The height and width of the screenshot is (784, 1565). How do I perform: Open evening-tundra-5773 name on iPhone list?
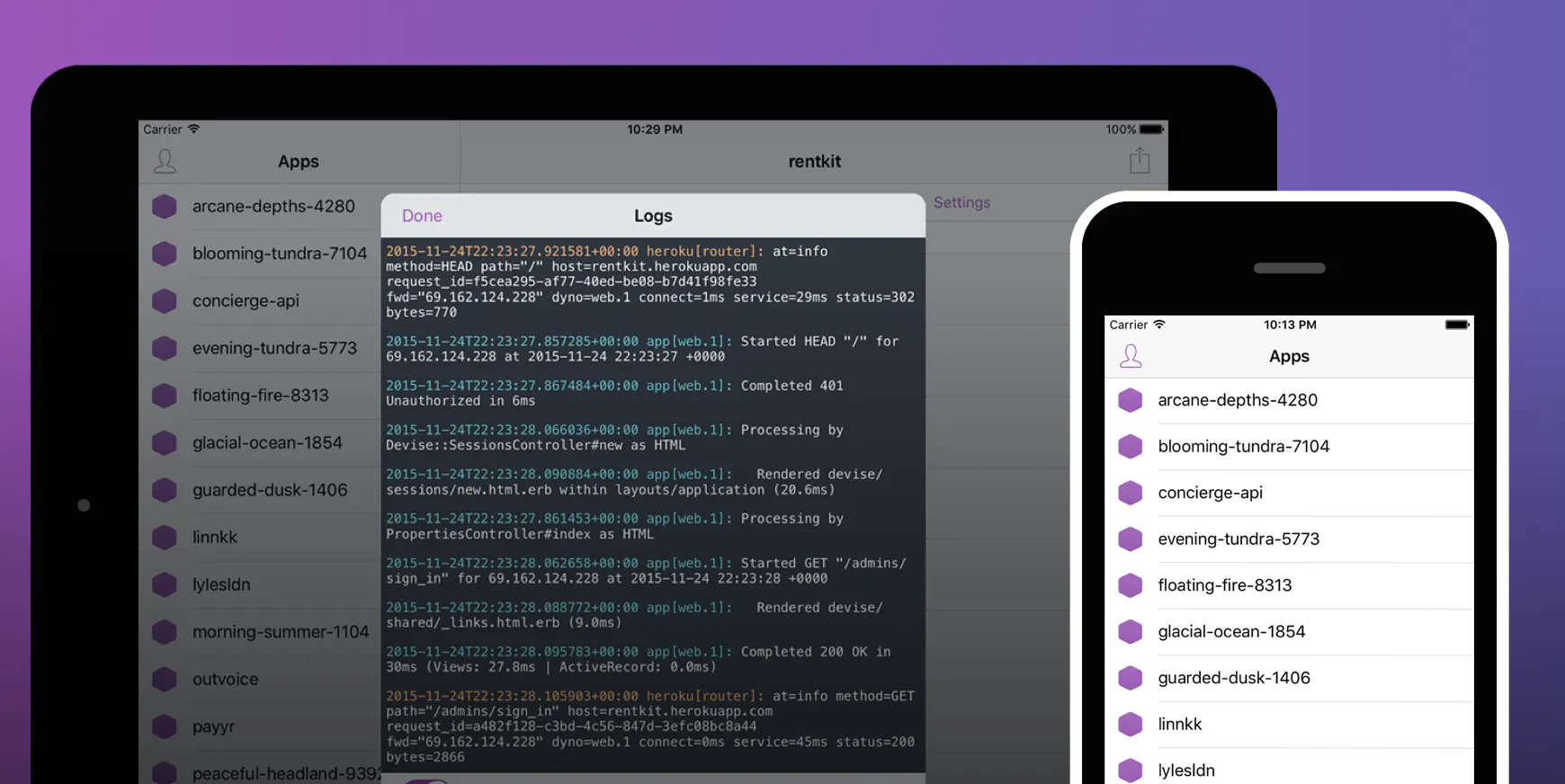point(1239,539)
